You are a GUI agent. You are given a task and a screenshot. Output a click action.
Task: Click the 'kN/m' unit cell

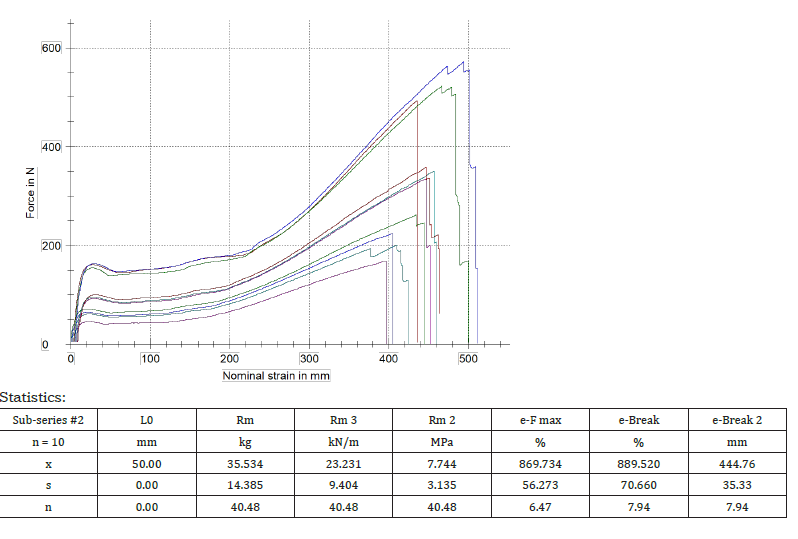344,442
